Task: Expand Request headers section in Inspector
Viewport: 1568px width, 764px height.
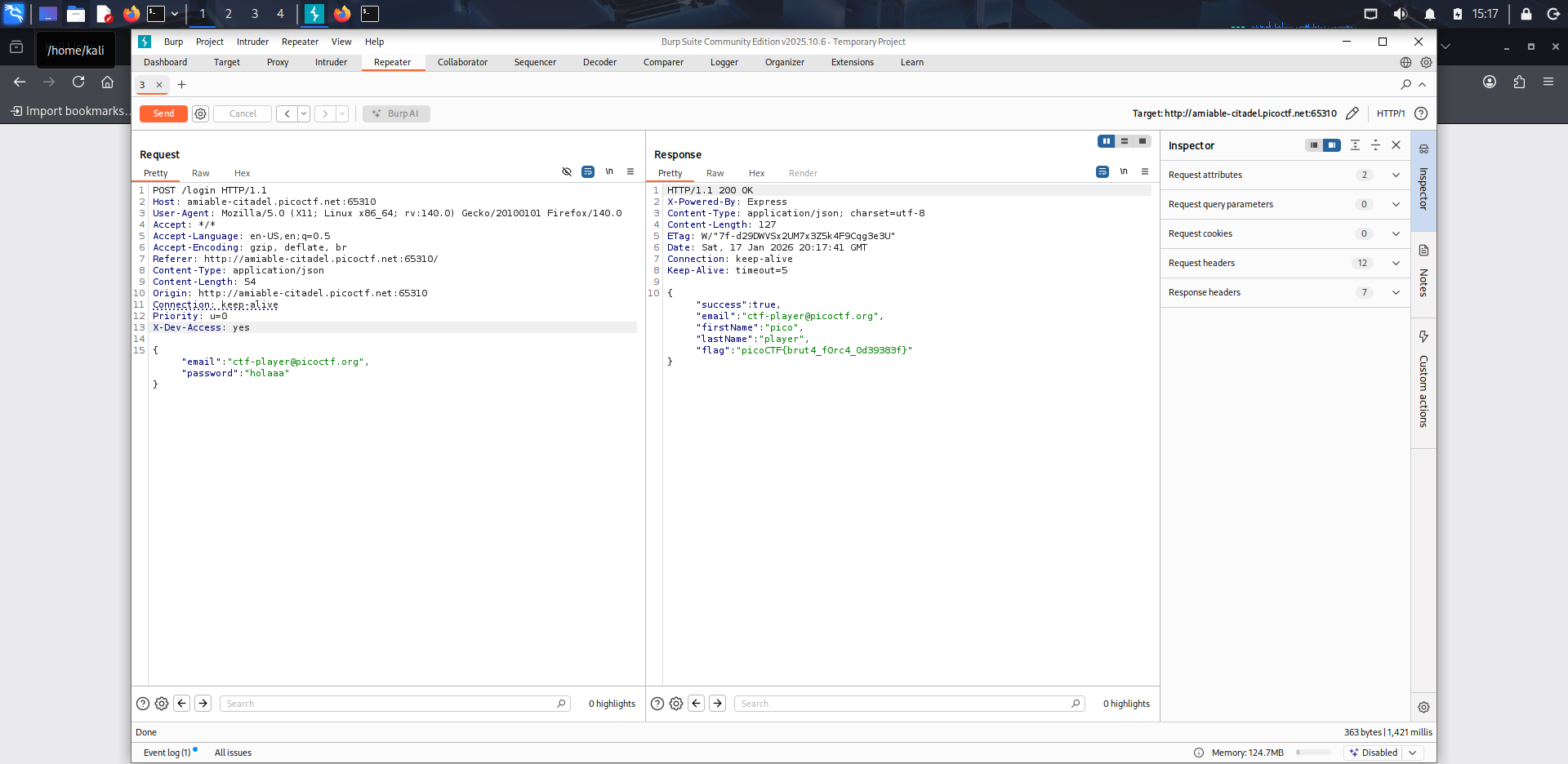Action: [x=1285, y=263]
